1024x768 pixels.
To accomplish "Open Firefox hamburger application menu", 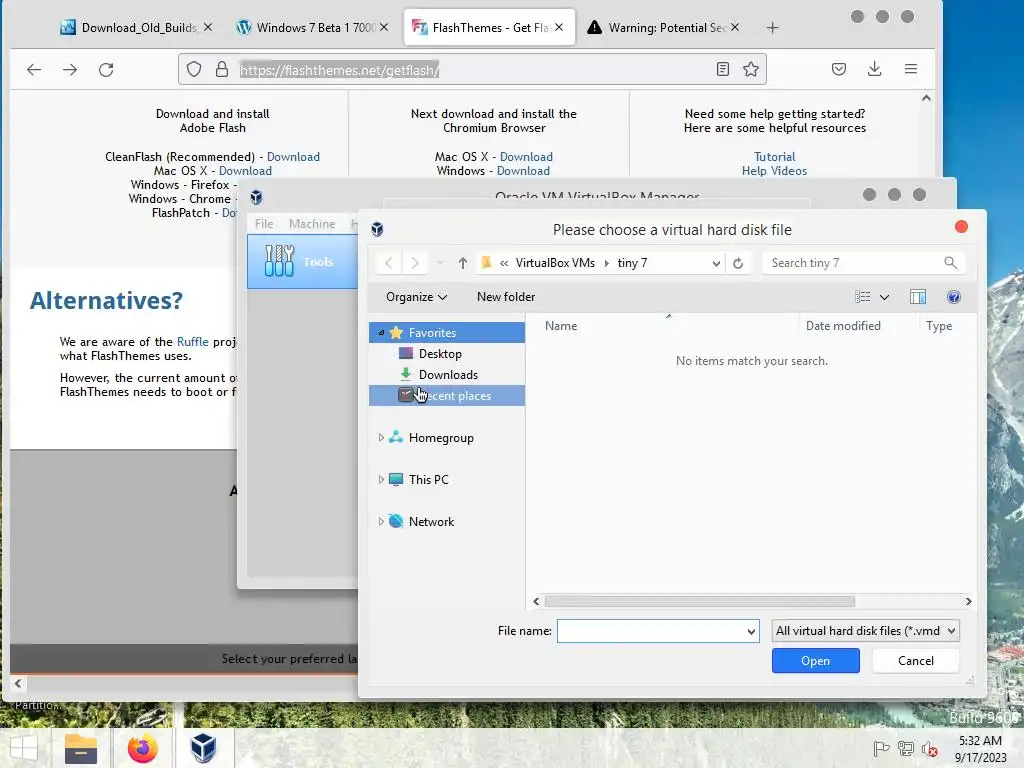I will pos(911,69).
